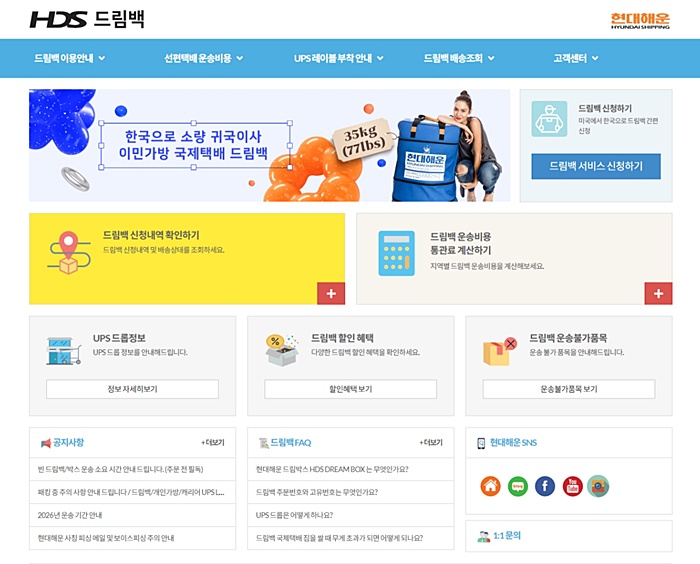Expand chevron next to UPS 레이블 부착 안내
The height and width of the screenshot is (564, 700).
pos(380,58)
